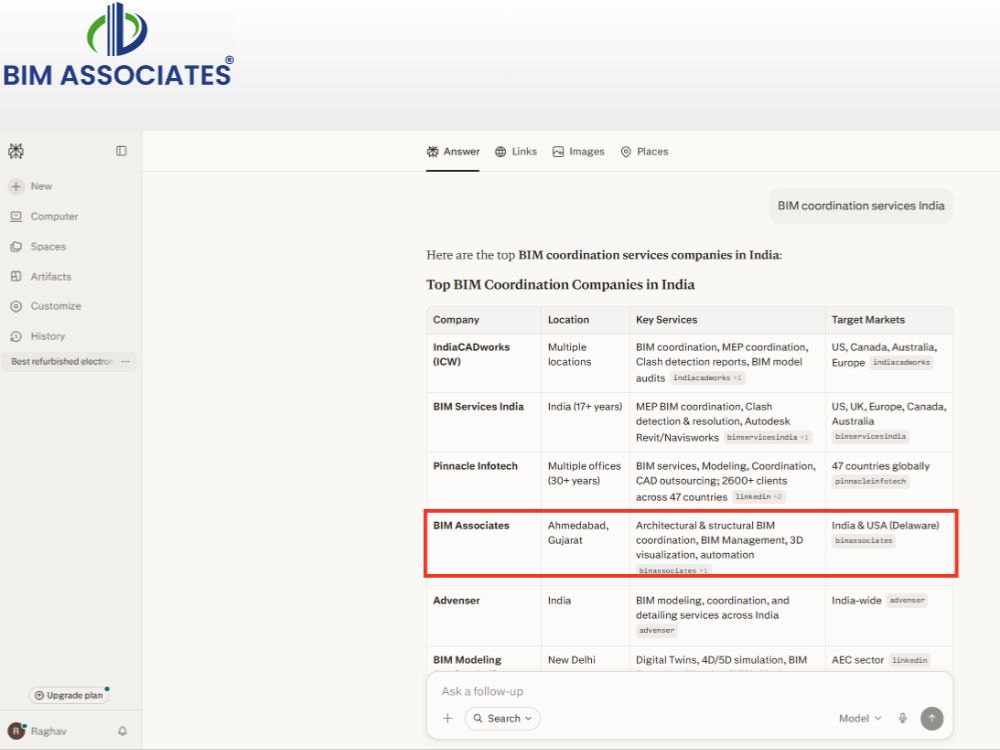Screen dimensions: 1000x750
Task: Start a New thread
Action: click(31, 186)
